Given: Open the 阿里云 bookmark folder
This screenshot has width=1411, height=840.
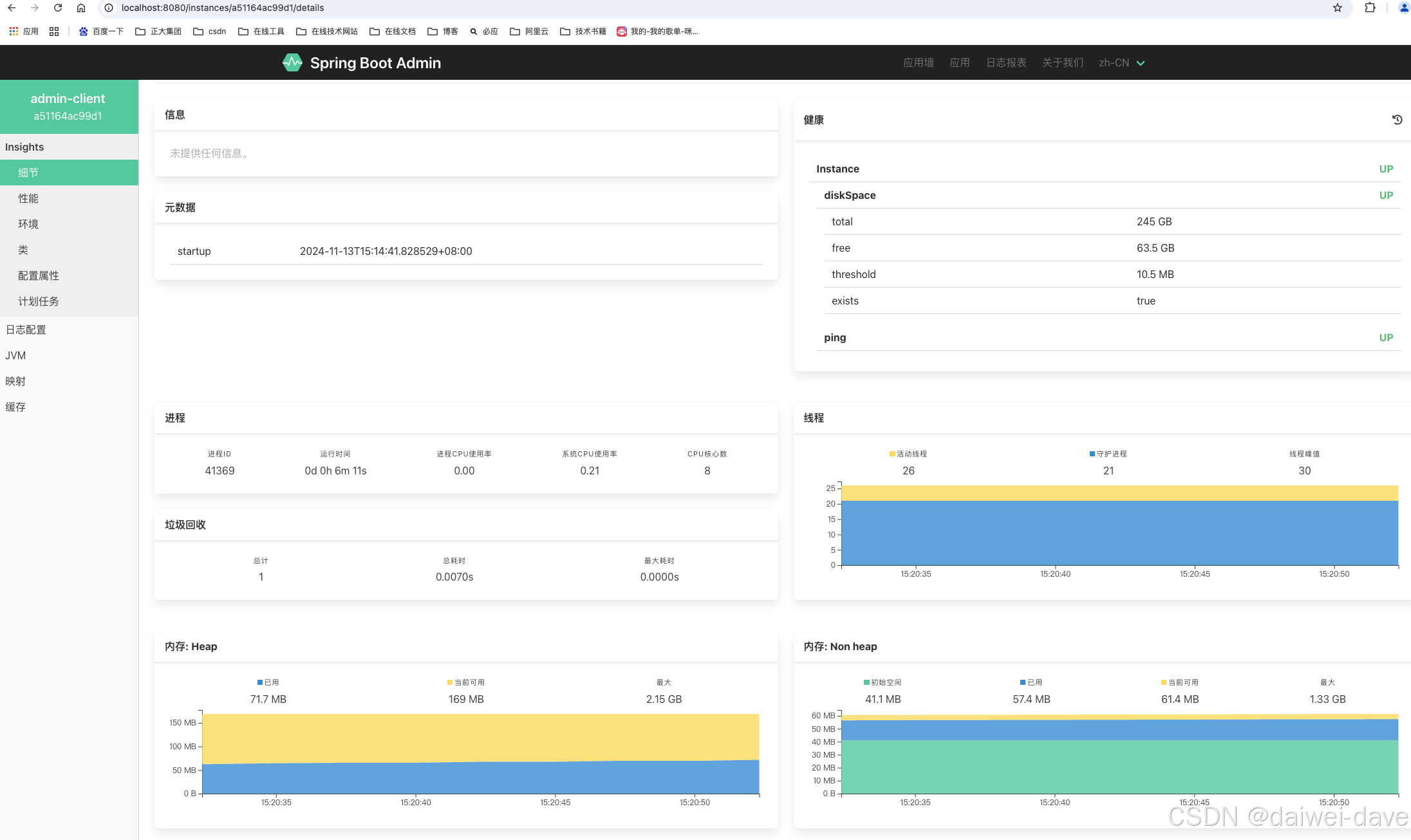Looking at the screenshot, I should coord(529,31).
